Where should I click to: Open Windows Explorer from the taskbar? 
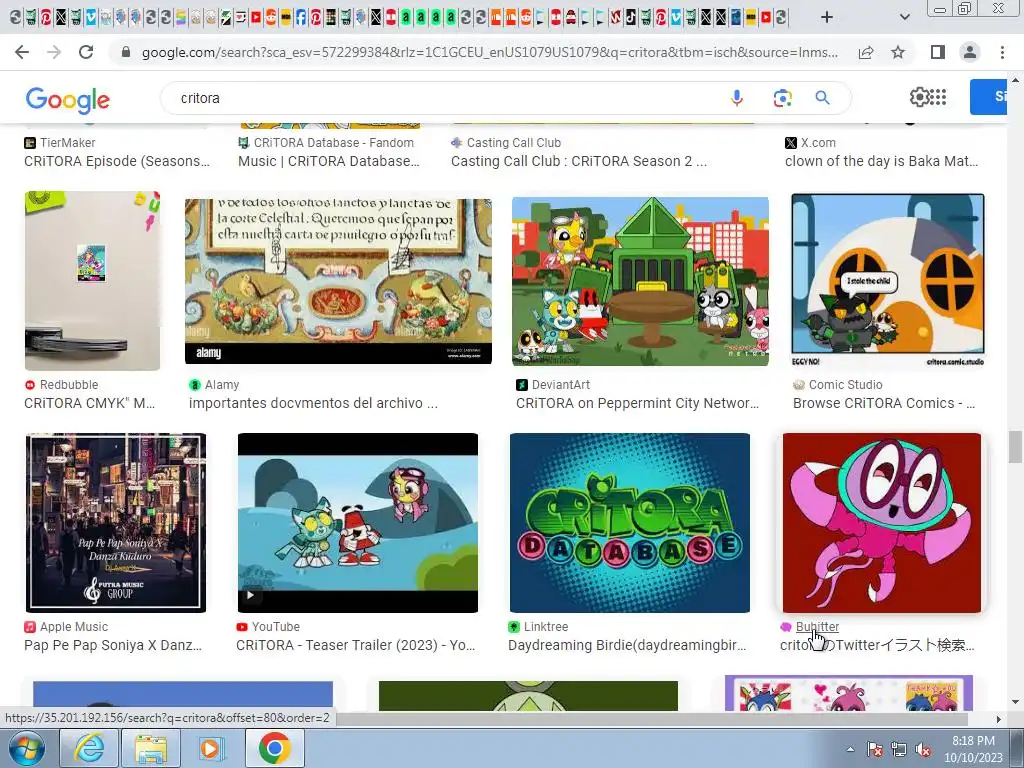tap(151, 748)
